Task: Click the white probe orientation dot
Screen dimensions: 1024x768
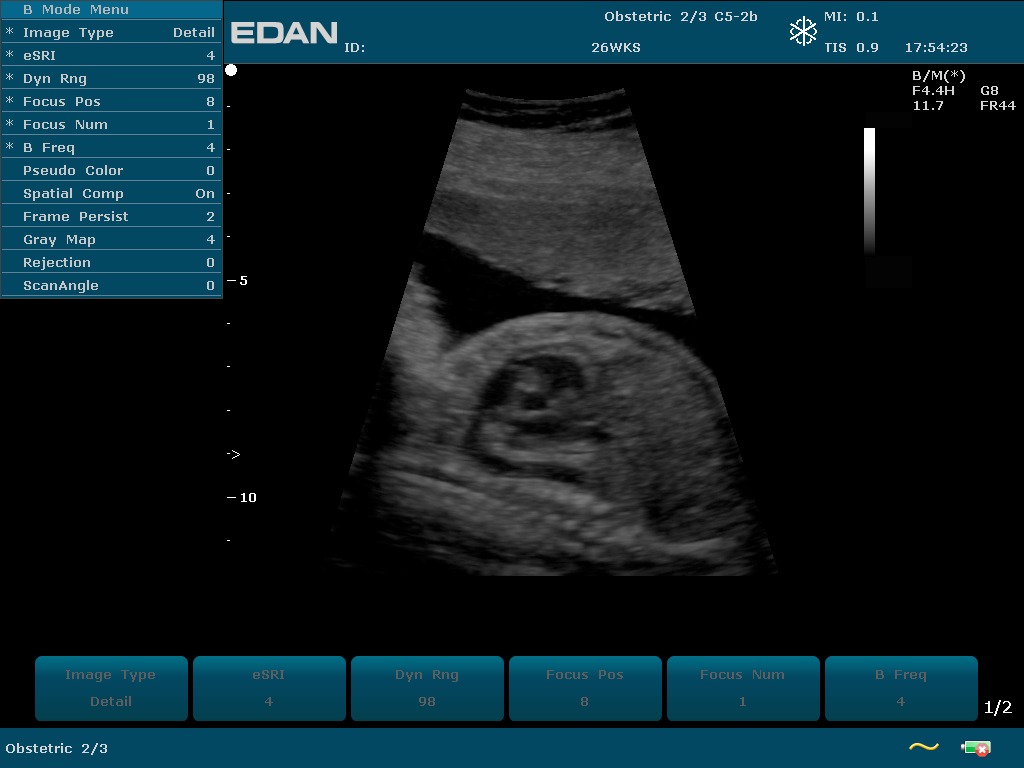Action: (x=231, y=70)
